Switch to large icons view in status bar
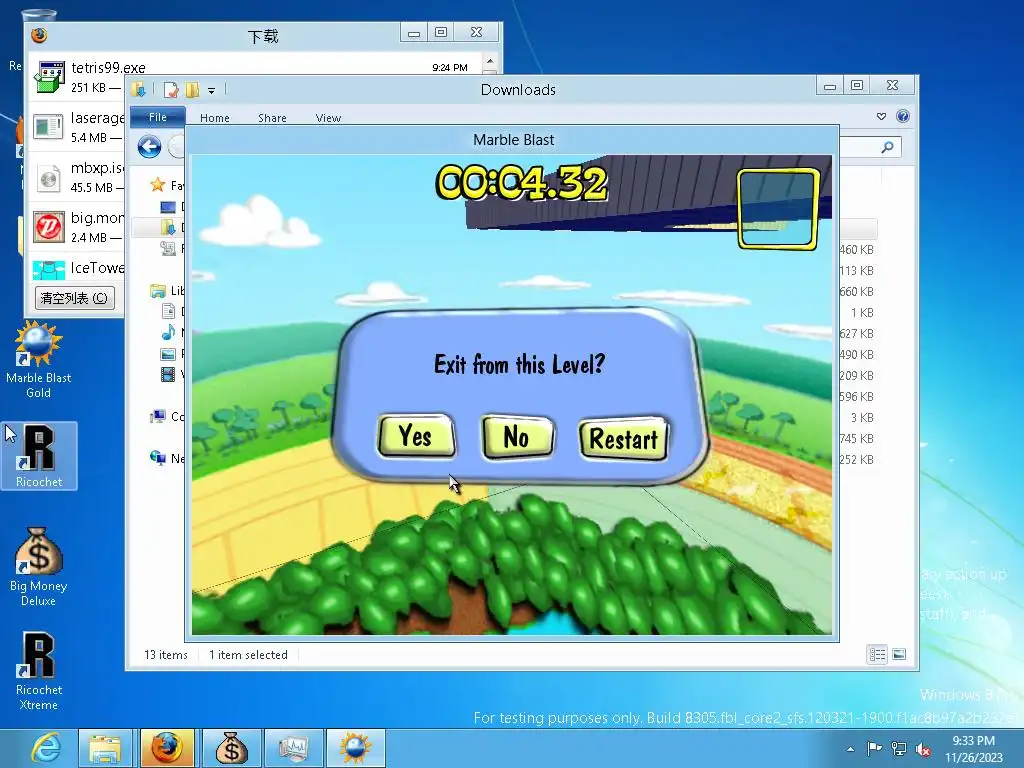 point(899,654)
